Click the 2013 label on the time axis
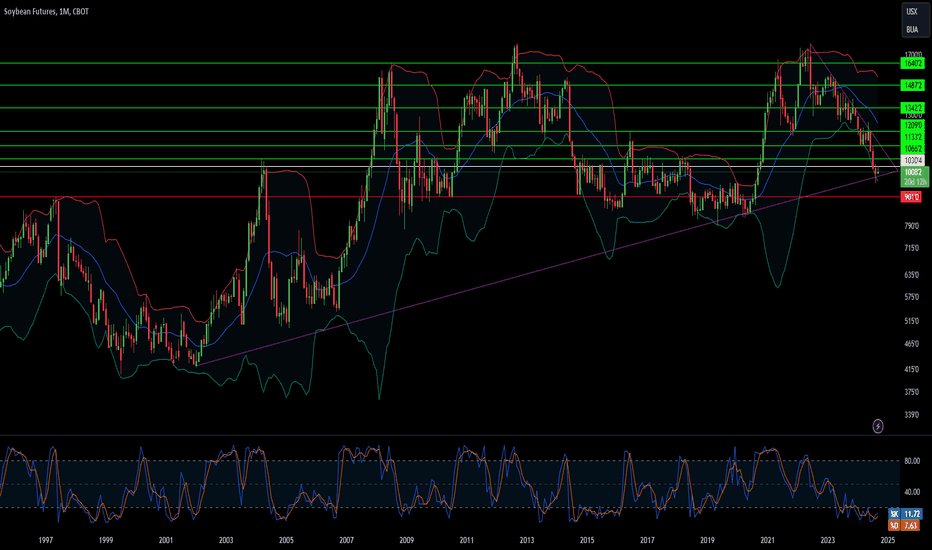932x550 pixels. click(527, 540)
